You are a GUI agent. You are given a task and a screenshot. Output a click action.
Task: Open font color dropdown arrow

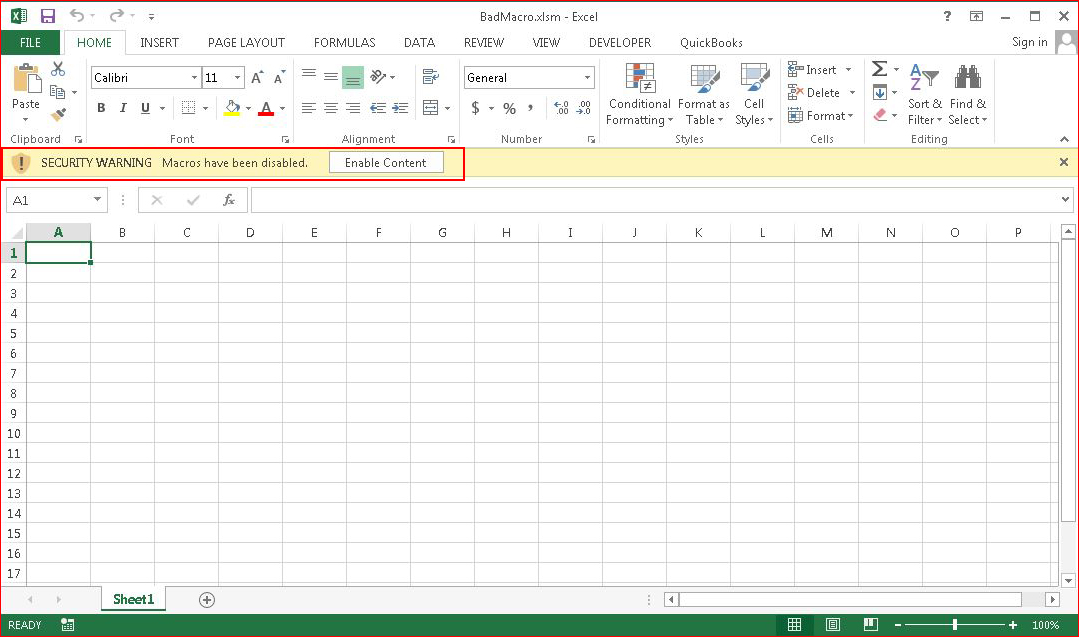(282, 108)
